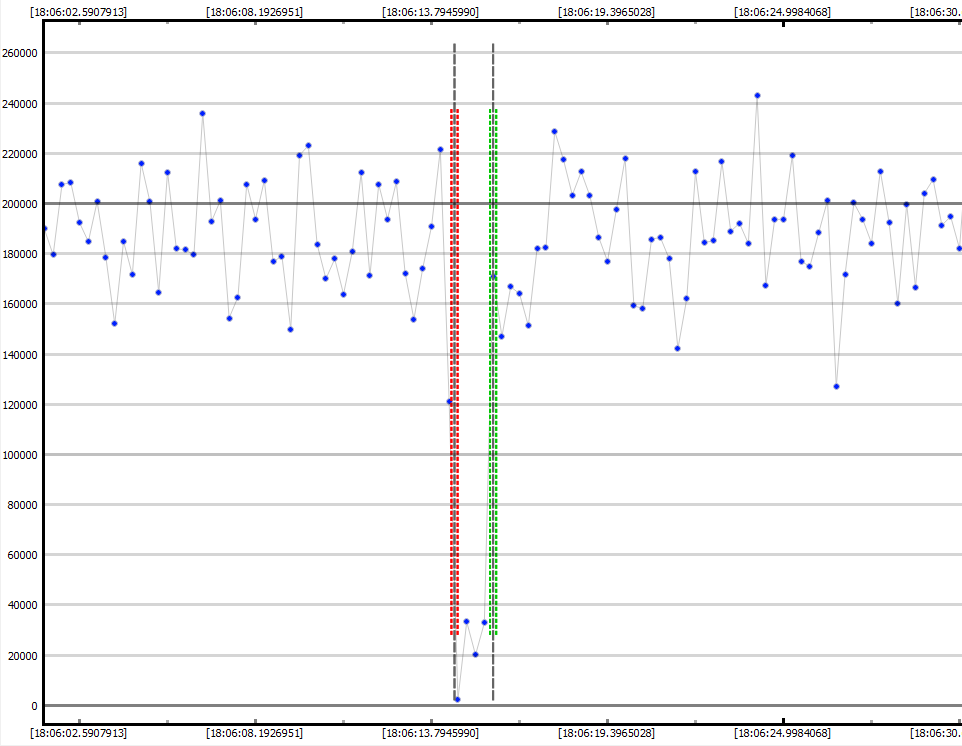Image resolution: width=962 pixels, height=746 pixels.
Task: Click the 236000 peak data point
Action: [x=202, y=113]
